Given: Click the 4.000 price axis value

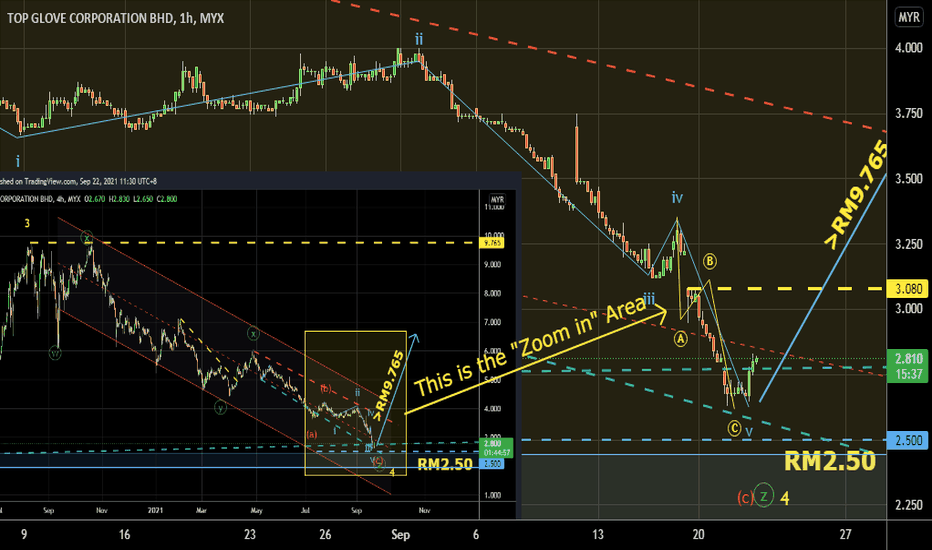Looking at the screenshot, I should point(909,48).
